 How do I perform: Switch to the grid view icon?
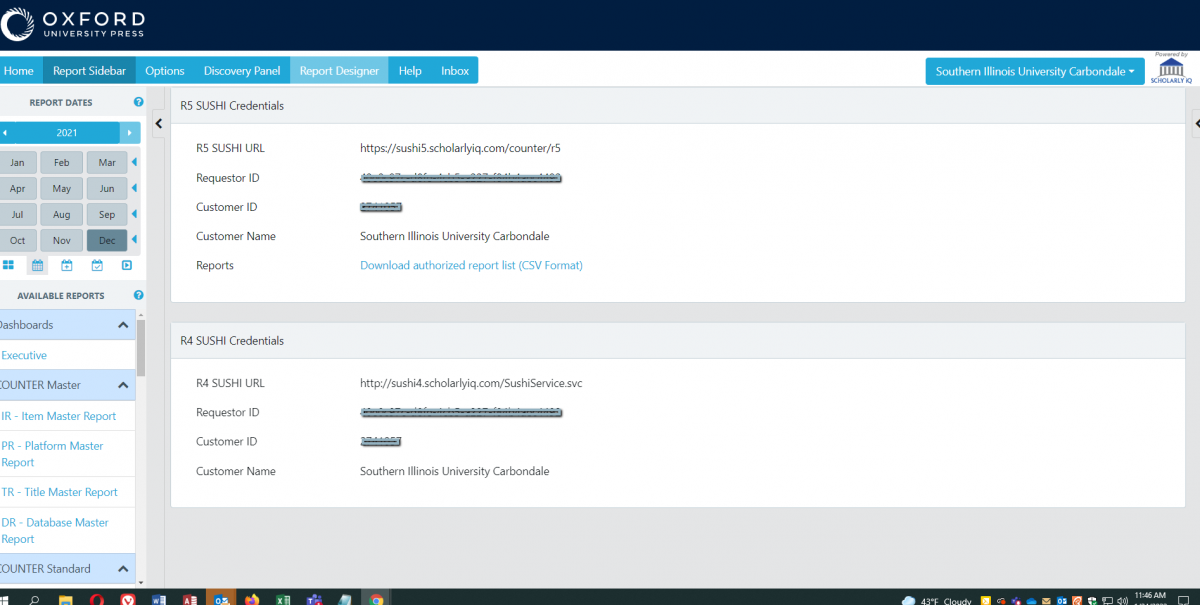[x=8, y=265]
